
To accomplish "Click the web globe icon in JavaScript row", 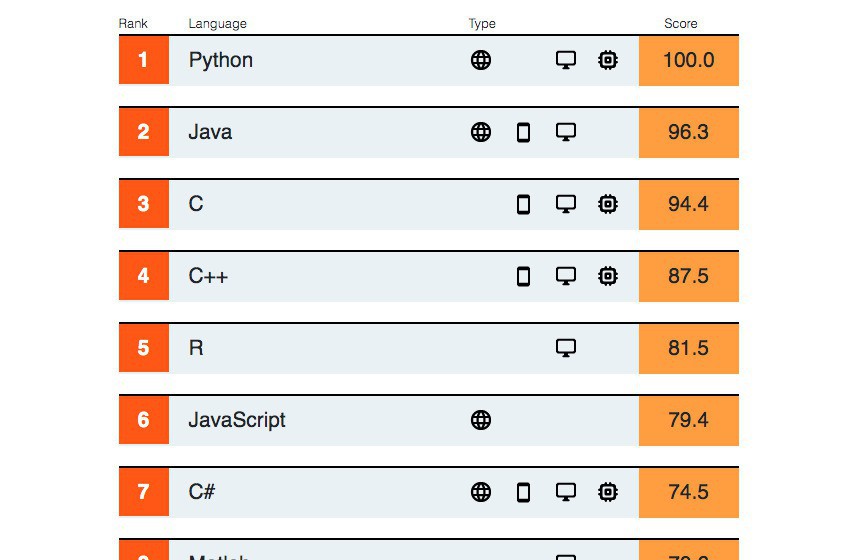I will pos(481,420).
